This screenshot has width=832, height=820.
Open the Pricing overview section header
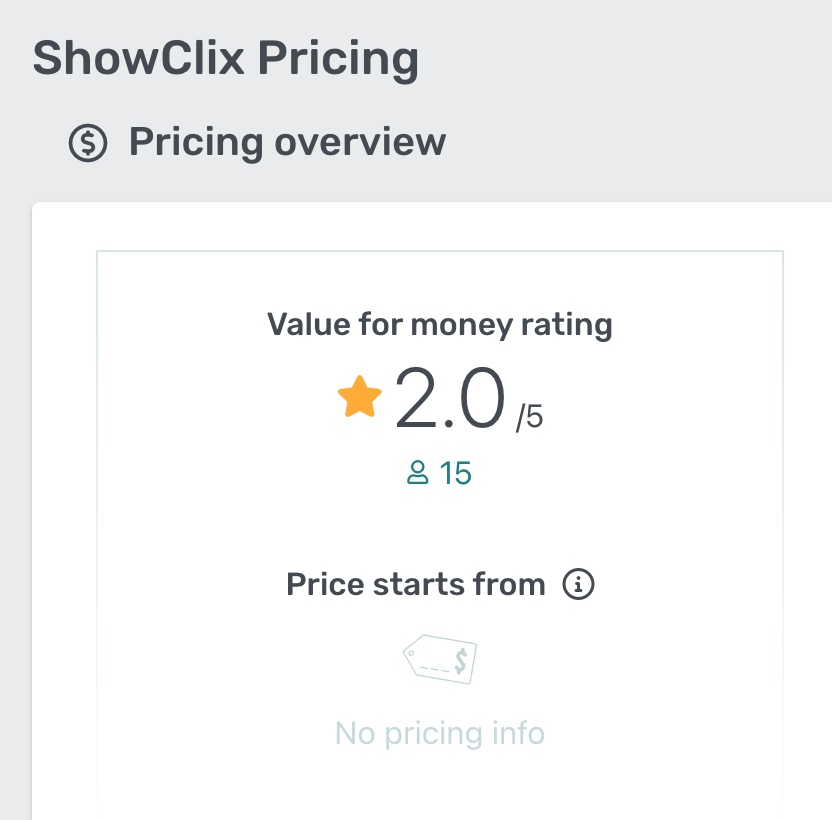pos(290,141)
